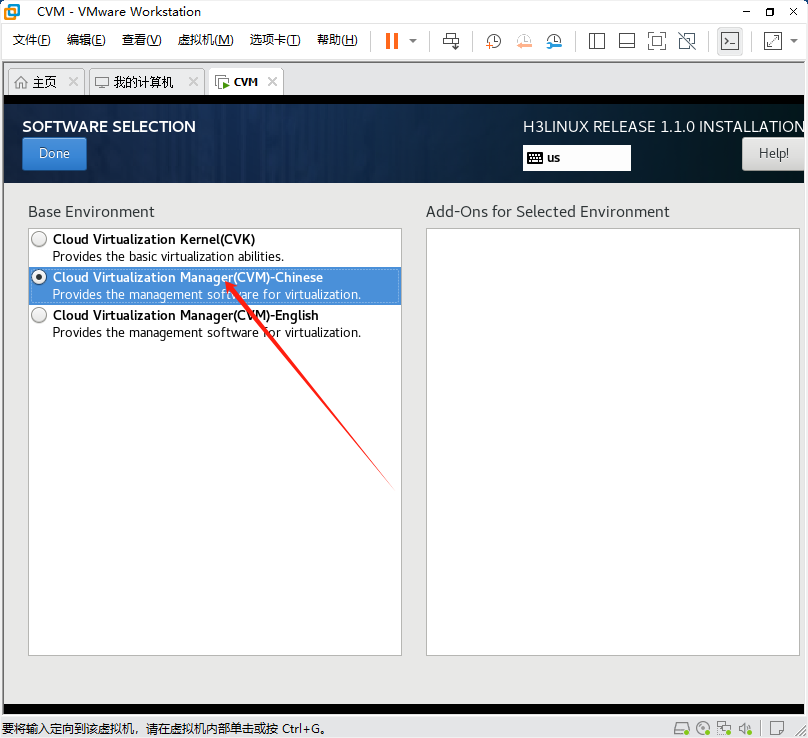Open the 虚拟机(M) menu
The width and height of the screenshot is (808, 738).
205,40
